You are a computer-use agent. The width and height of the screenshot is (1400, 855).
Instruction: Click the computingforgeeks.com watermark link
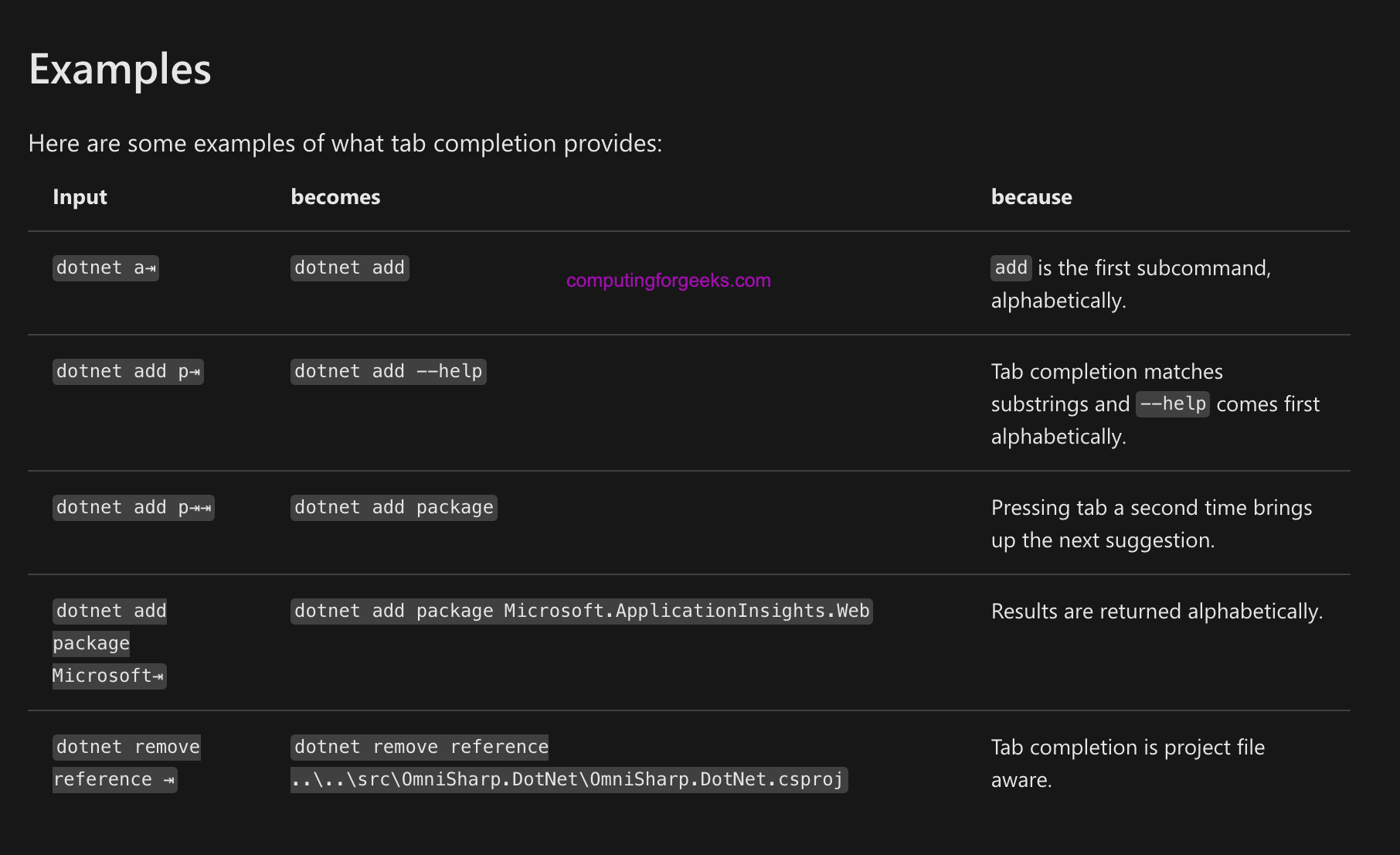(668, 281)
